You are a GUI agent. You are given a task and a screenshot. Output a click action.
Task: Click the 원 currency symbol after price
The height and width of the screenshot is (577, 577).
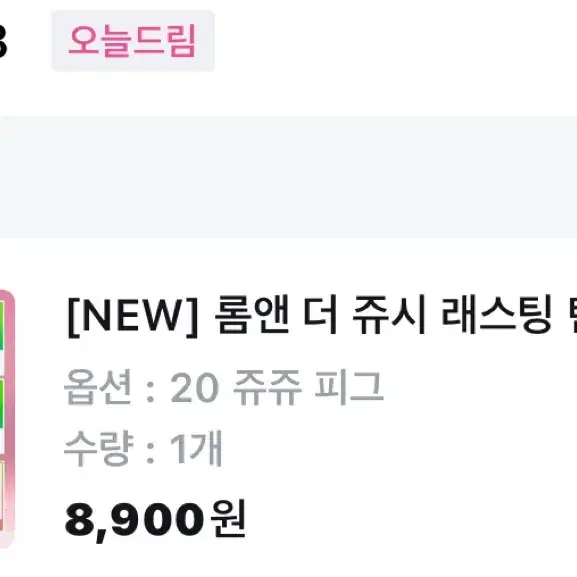click(x=228, y=518)
